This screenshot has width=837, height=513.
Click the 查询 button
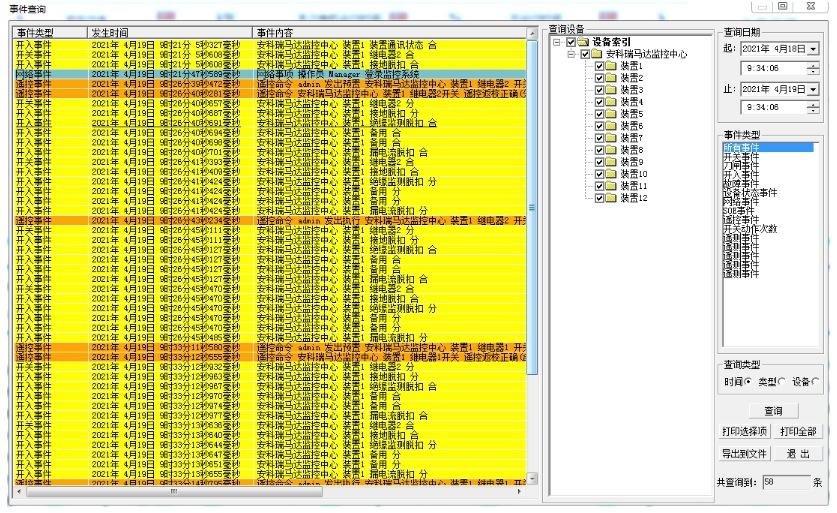click(773, 411)
